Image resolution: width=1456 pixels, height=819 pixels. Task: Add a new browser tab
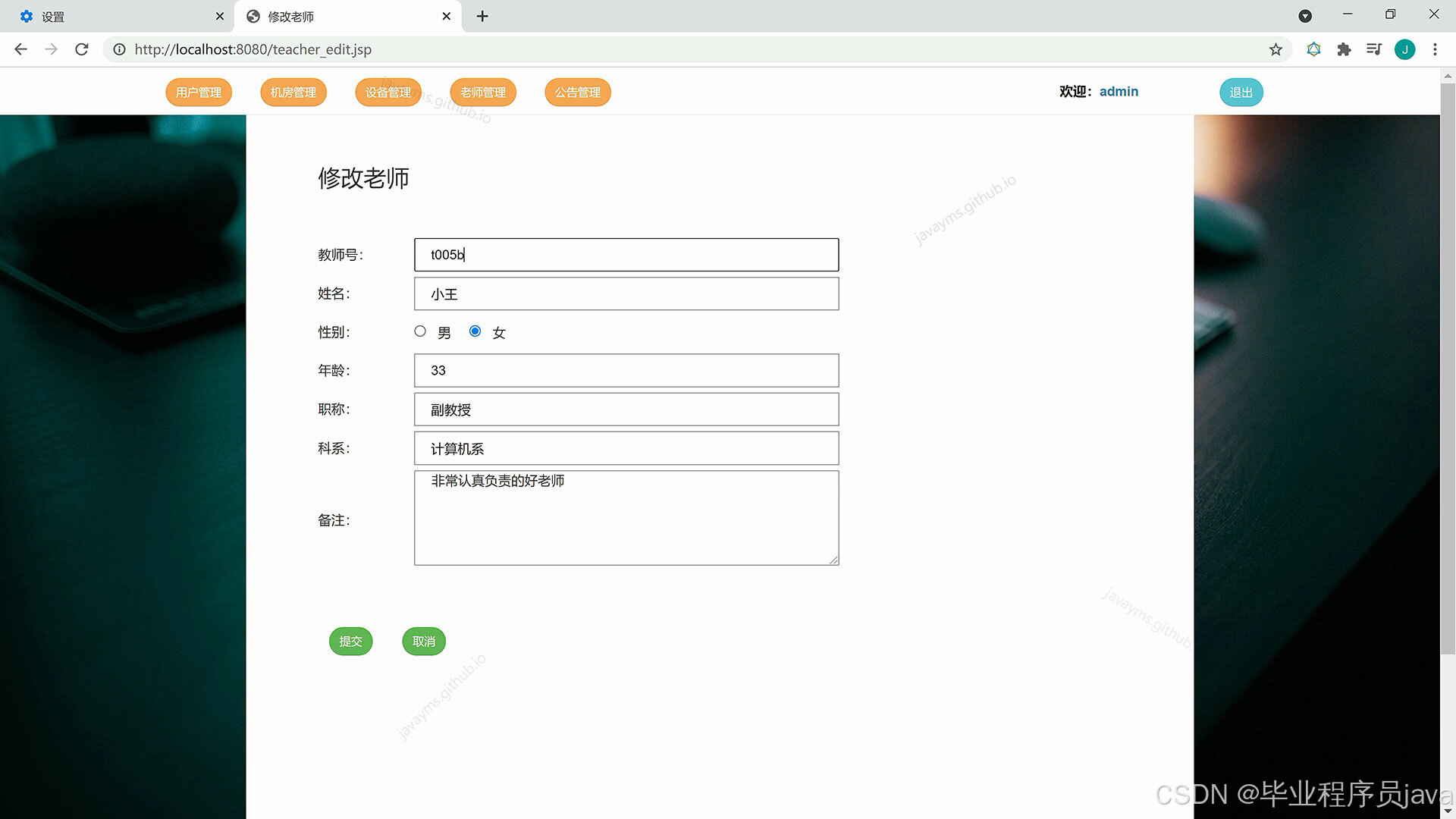tap(482, 16)
